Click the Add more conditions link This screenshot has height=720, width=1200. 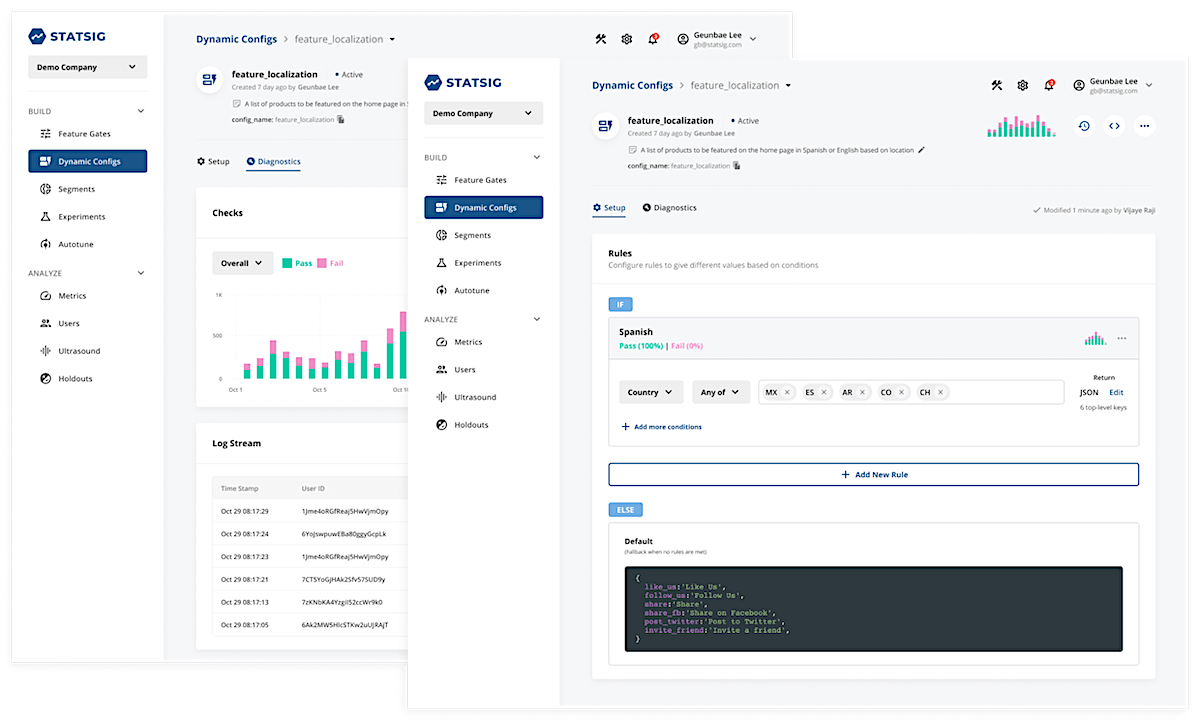tap(661, 427)
